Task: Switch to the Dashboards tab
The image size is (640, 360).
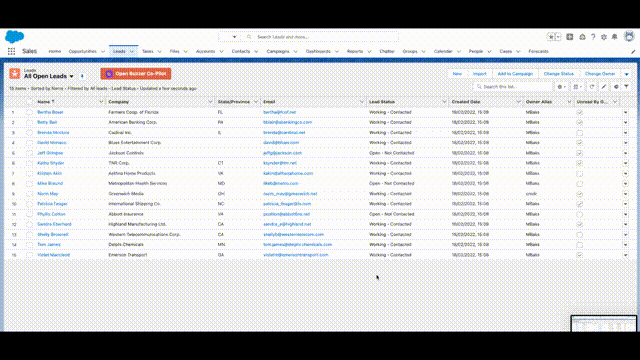Action: (x=318, y=51)
